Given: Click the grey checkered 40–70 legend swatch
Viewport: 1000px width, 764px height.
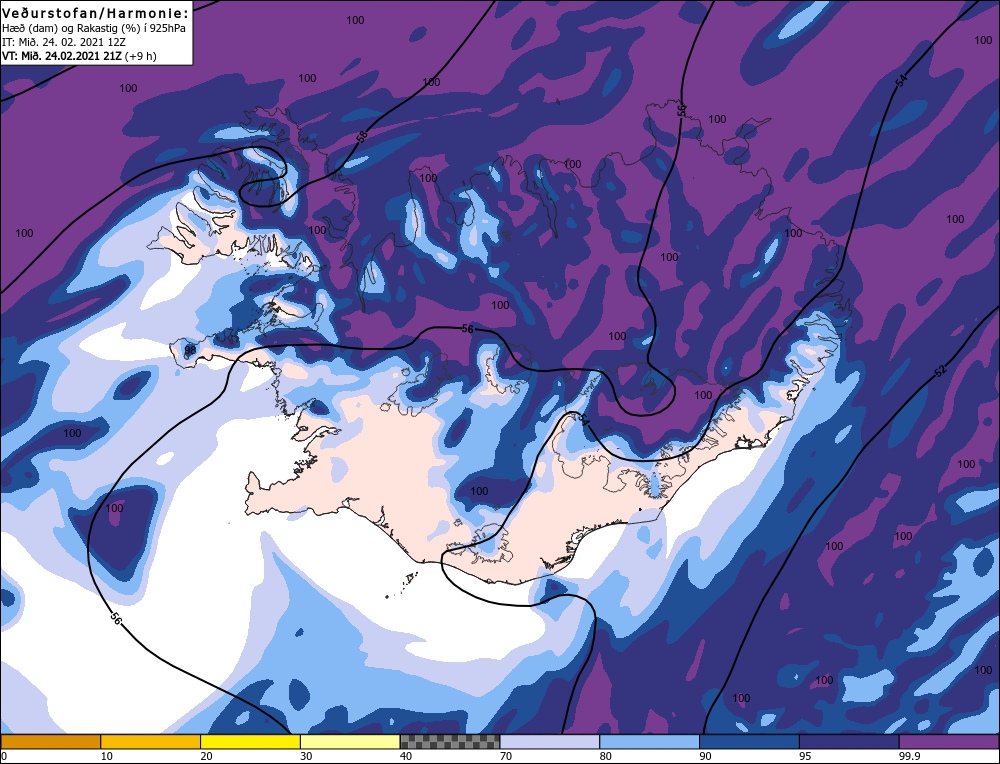Looking at the screenshot, I should (450, 742).
